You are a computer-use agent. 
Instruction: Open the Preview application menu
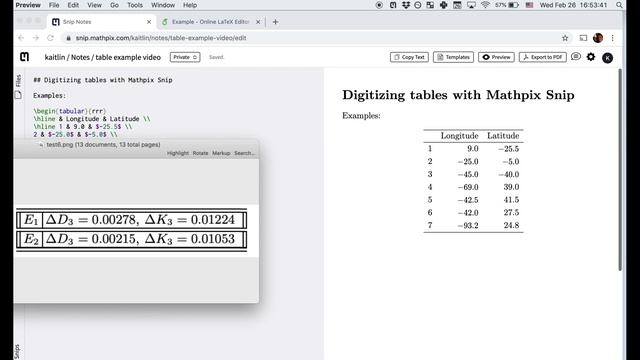(x=28, y=5)
